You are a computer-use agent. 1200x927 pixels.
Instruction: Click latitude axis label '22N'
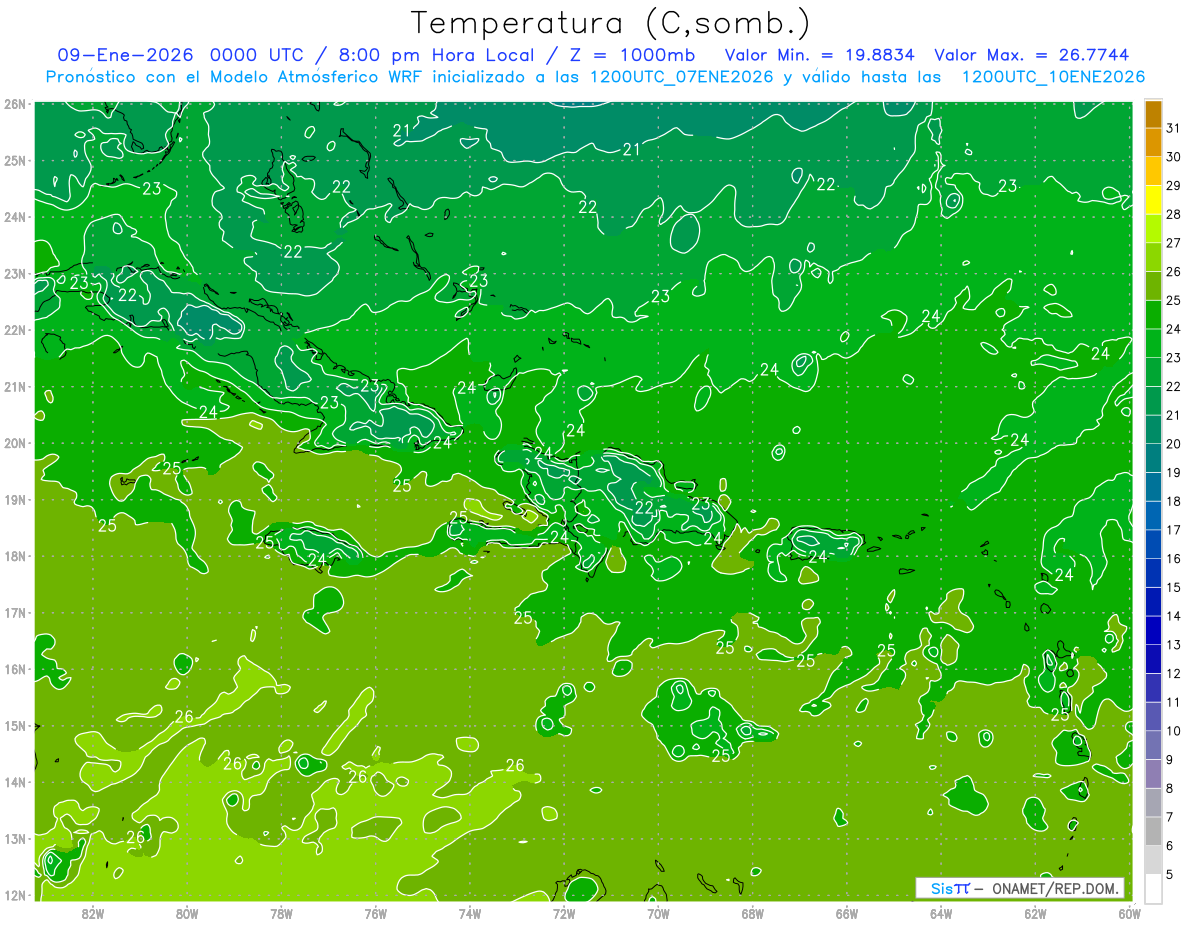point(15,330)
